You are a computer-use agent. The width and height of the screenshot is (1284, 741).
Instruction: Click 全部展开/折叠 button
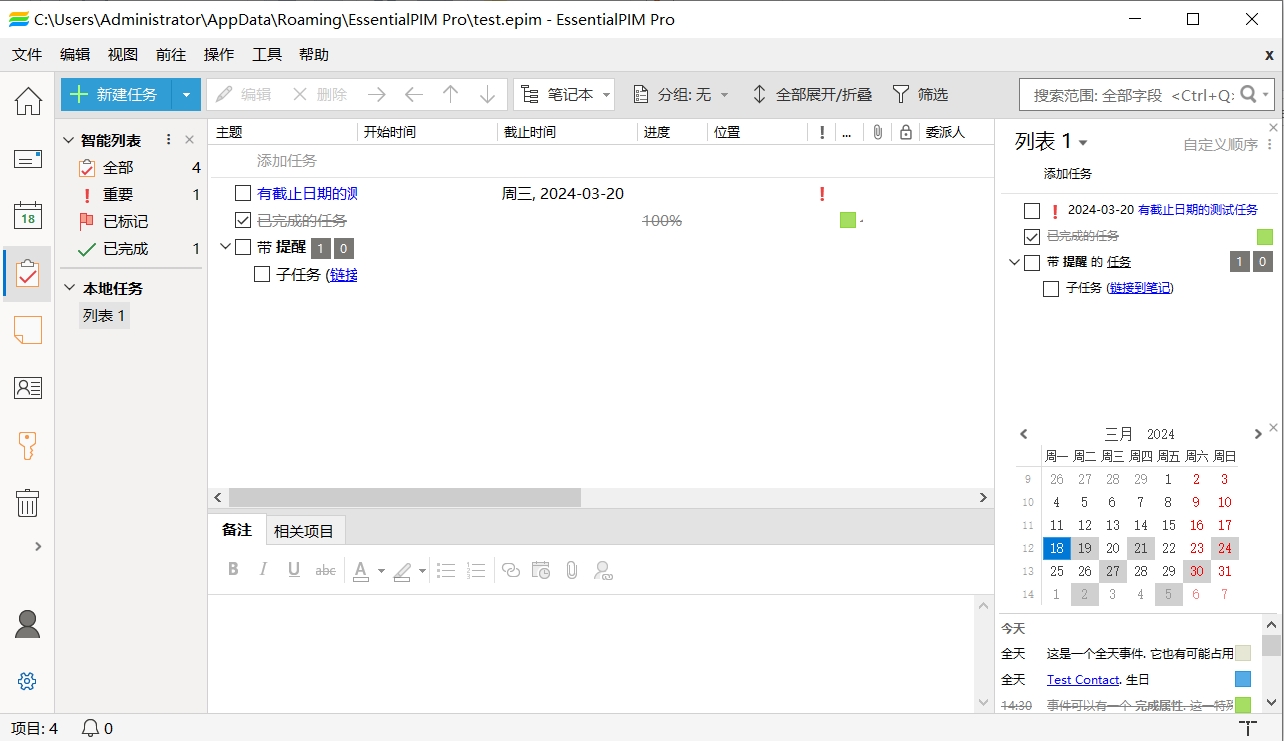click(811, 95)
